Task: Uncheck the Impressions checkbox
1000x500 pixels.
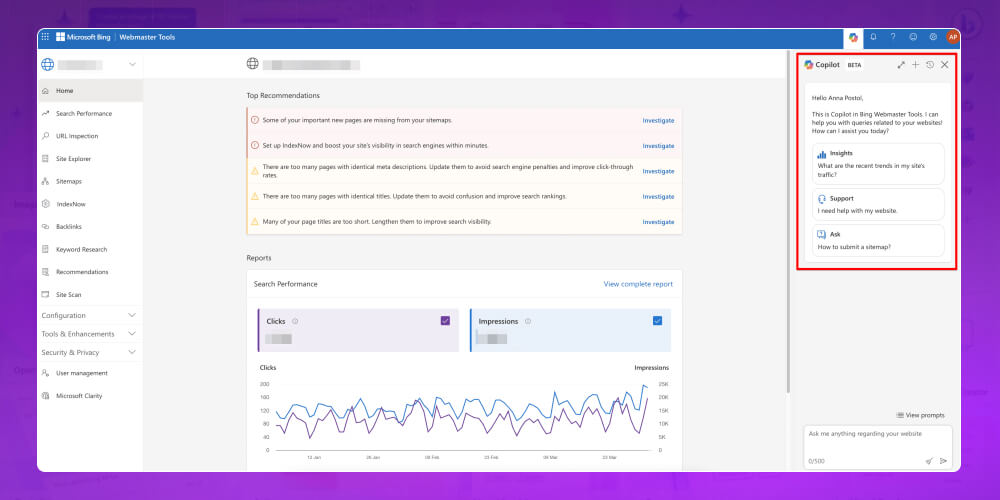Action: (658, 321)
